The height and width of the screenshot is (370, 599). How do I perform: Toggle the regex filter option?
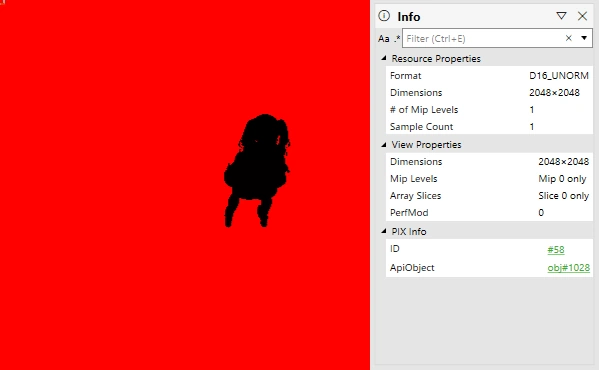tap(397, 39)
